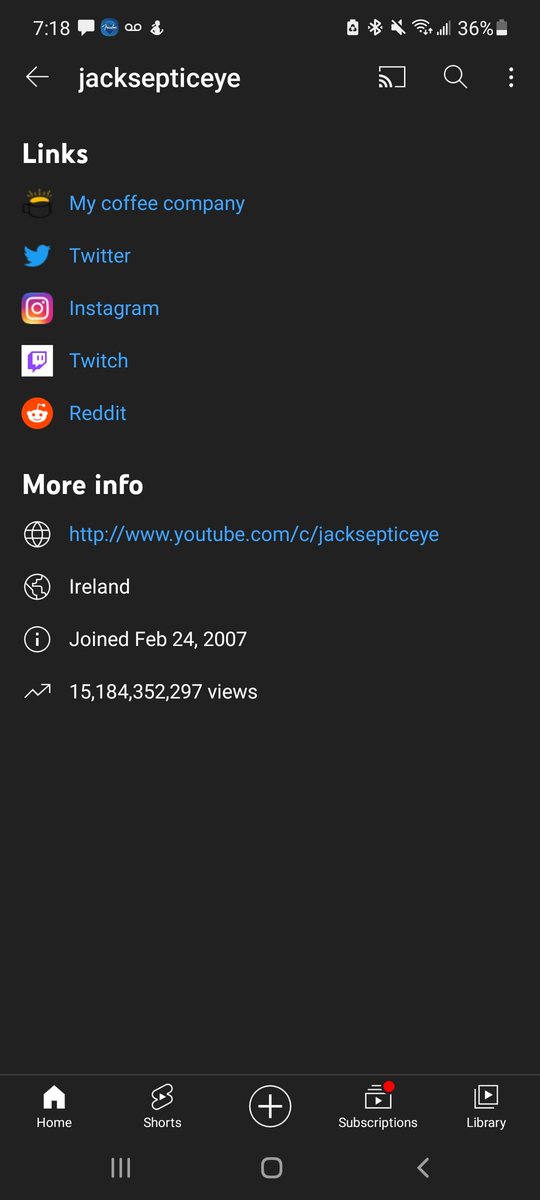Image resolution: width=540 pixels, height=1200 pixels.
Task: Tap the muted sound icon in status bar
Action: (399, 28)
